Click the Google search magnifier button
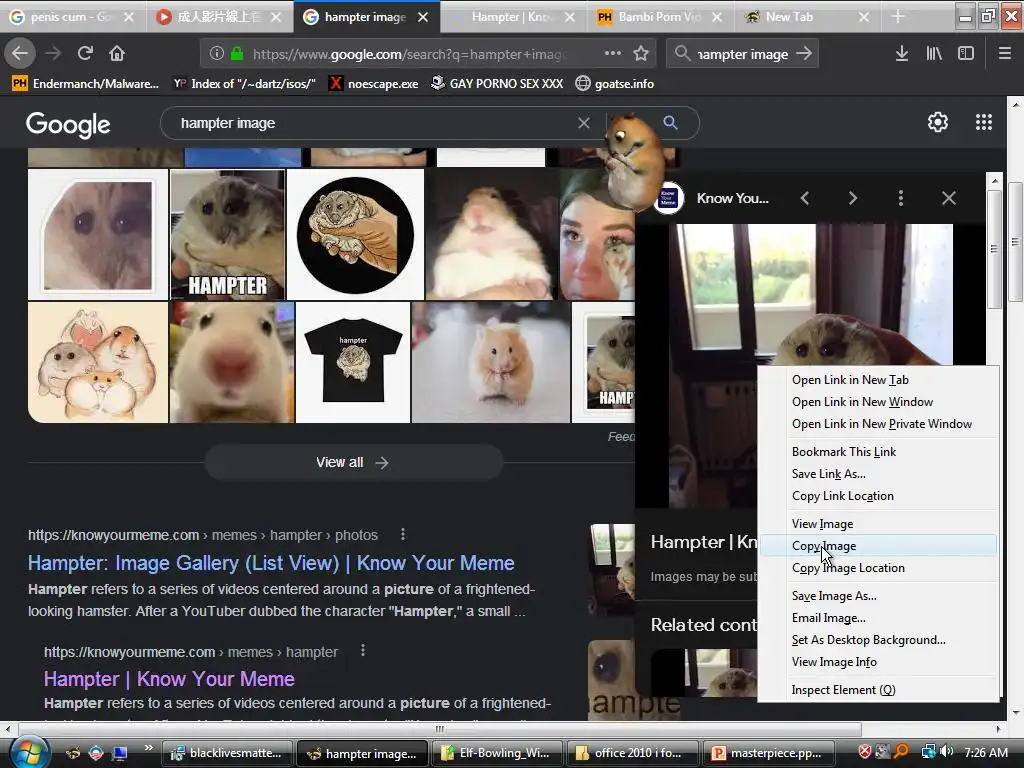Viewport: 1024px width, 768px height. [670, 122]
